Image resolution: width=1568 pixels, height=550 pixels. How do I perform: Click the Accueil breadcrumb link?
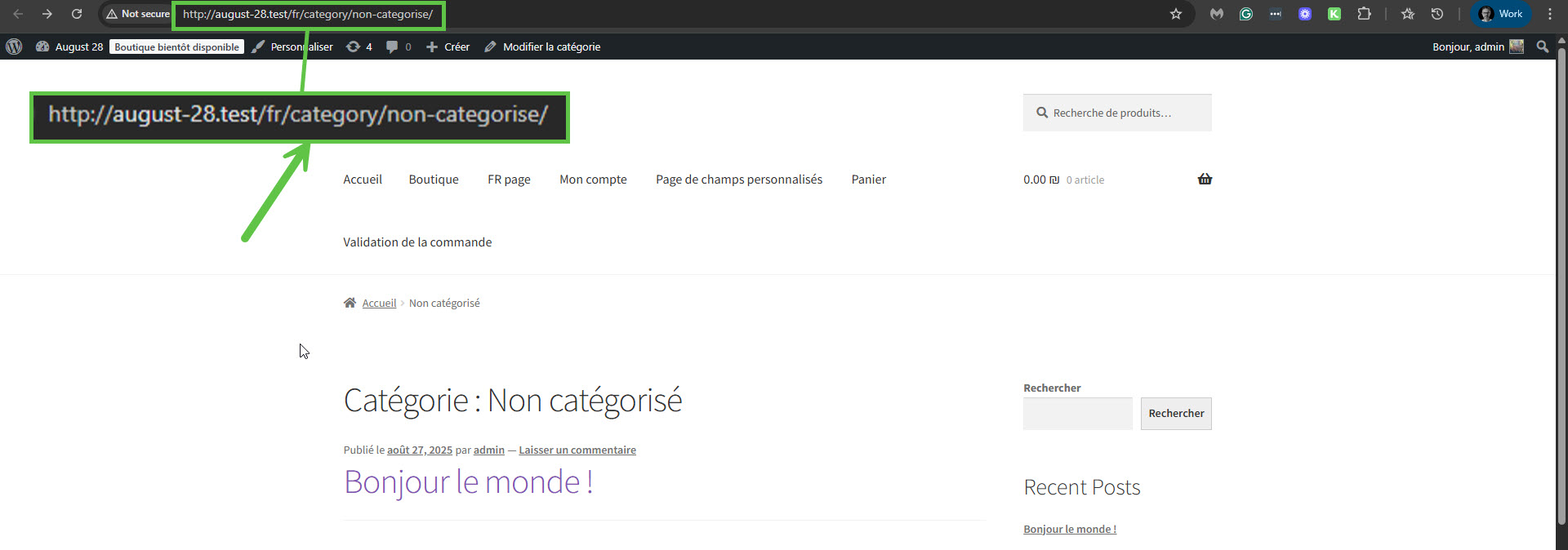tap(379, 303)
